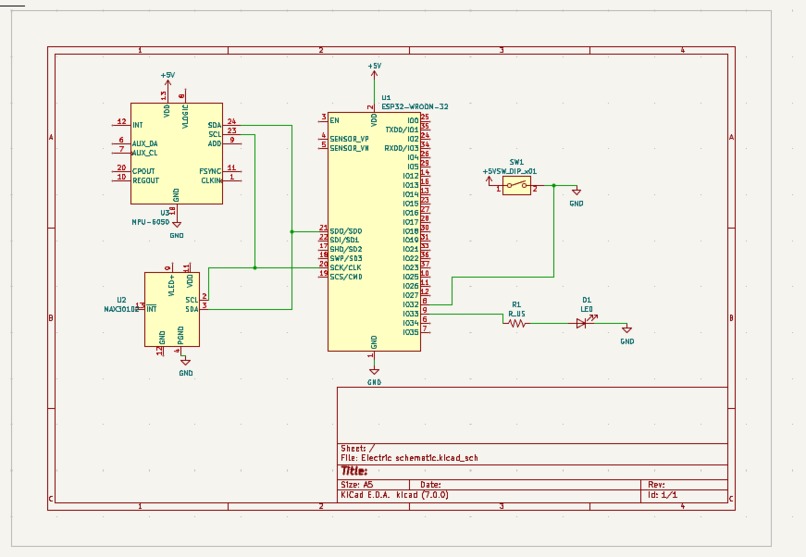806x557 pixels.
Task: Select the ESP32-WROOM-32 value label
Action: pos(415,106)
